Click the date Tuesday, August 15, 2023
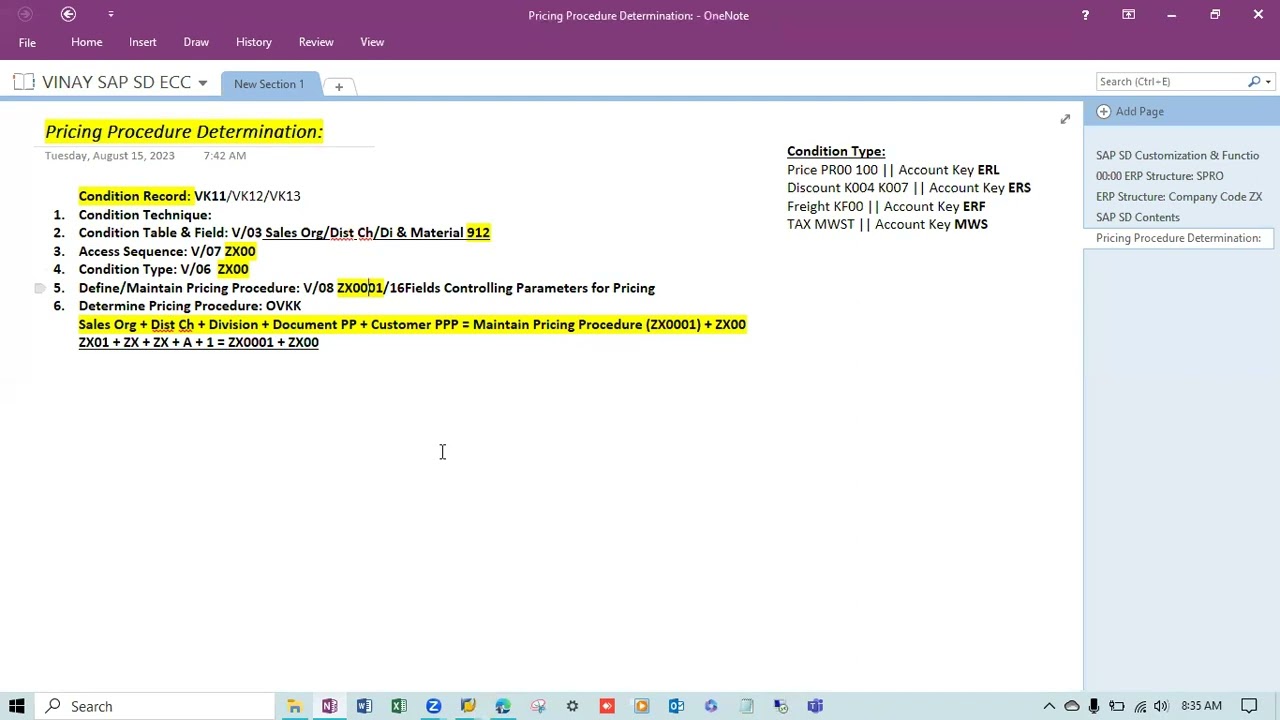Image resolution: width=1280 pixels, height=720 pixels. 110,156
